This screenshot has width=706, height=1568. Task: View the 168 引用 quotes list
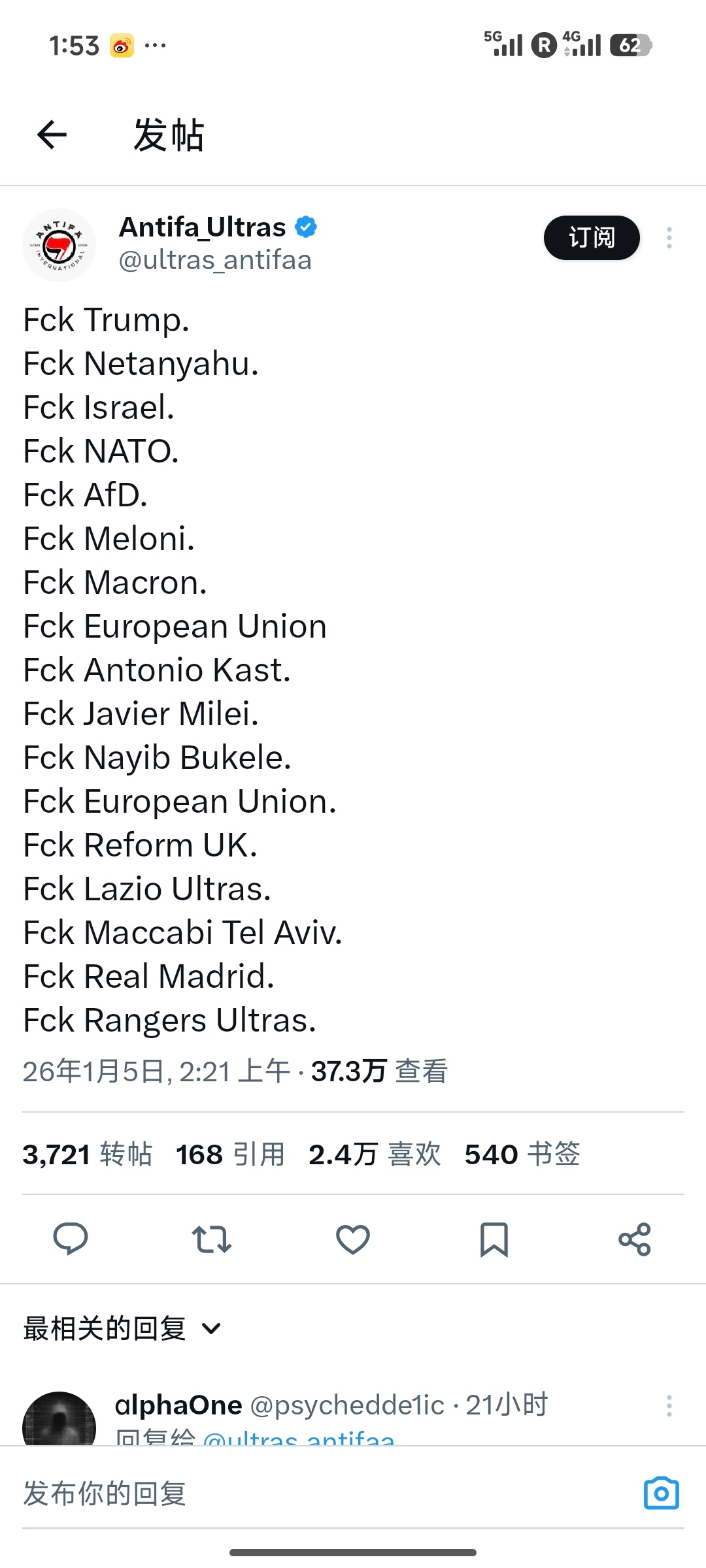click(230, 1154)
